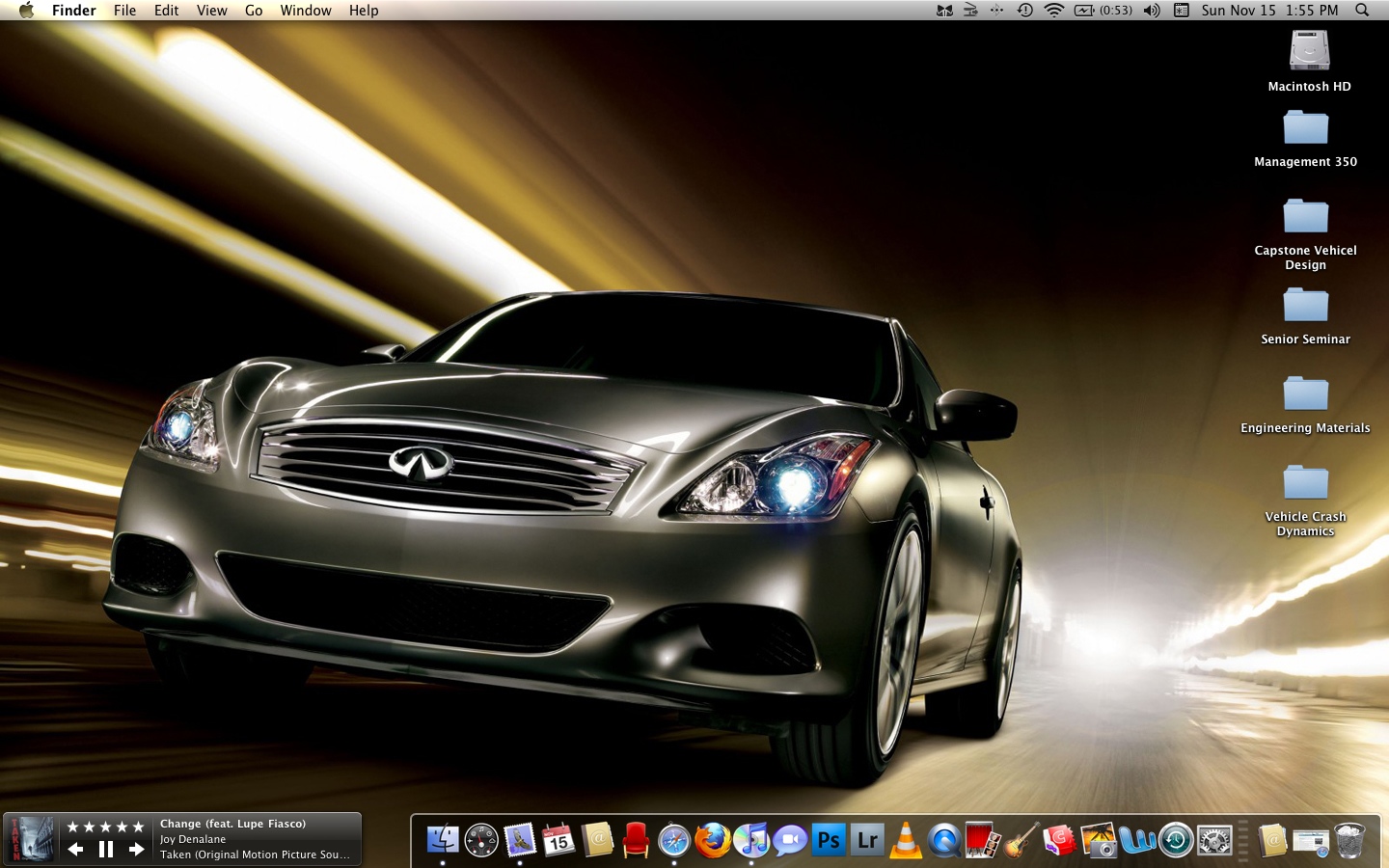Open the book stack next to Trash
The height and width of the screenshot is (868, 1389).
(1272, 840)
